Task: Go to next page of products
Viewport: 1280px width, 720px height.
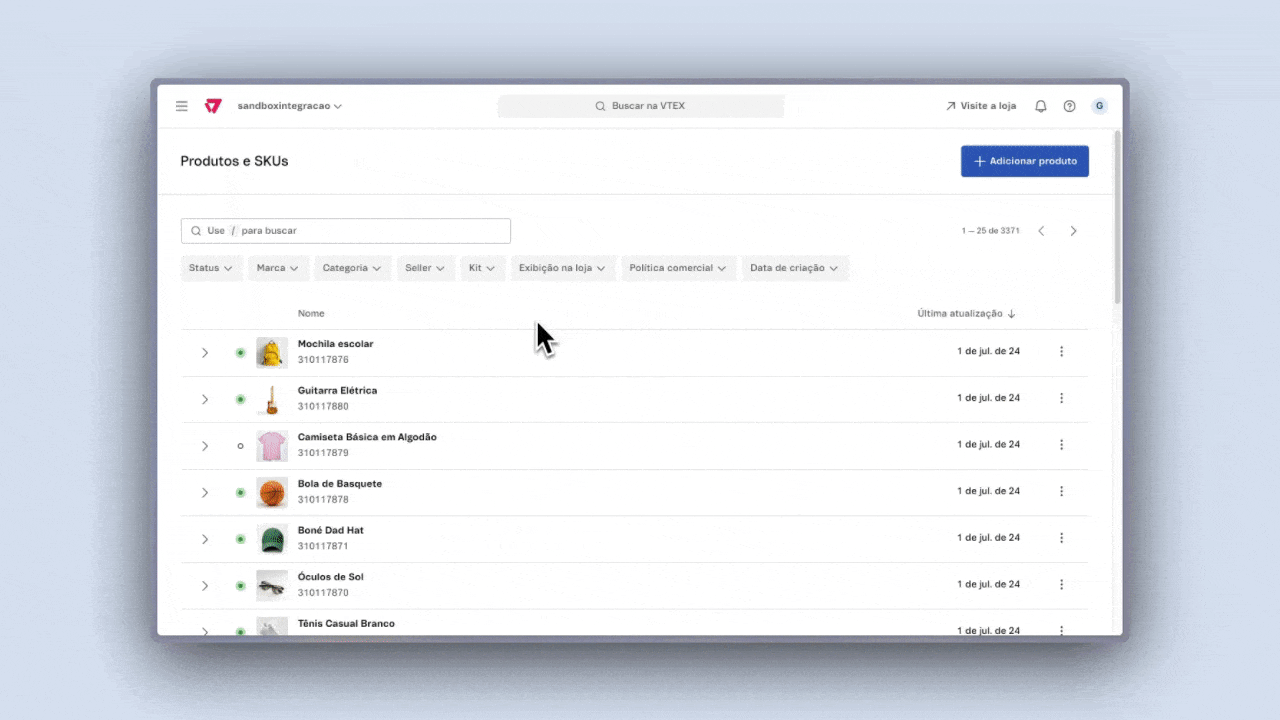Action: (1073, 231)
